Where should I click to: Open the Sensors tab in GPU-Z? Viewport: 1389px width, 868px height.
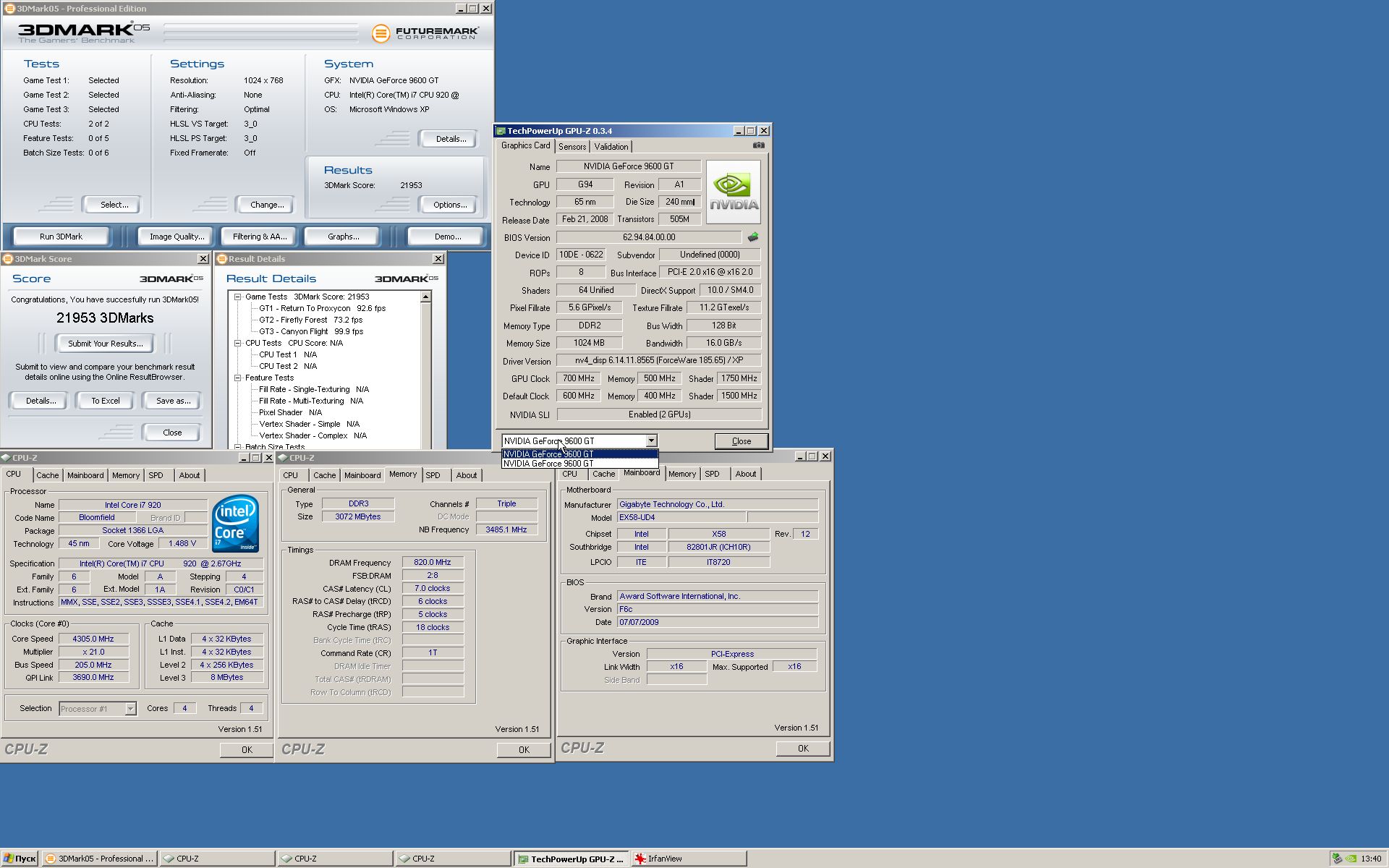click(572, 147)
